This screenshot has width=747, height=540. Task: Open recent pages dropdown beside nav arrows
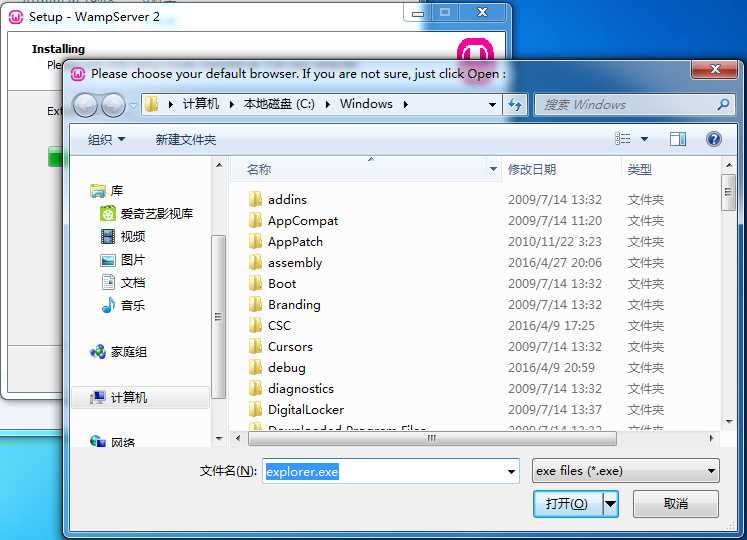(x=134, y=105)
